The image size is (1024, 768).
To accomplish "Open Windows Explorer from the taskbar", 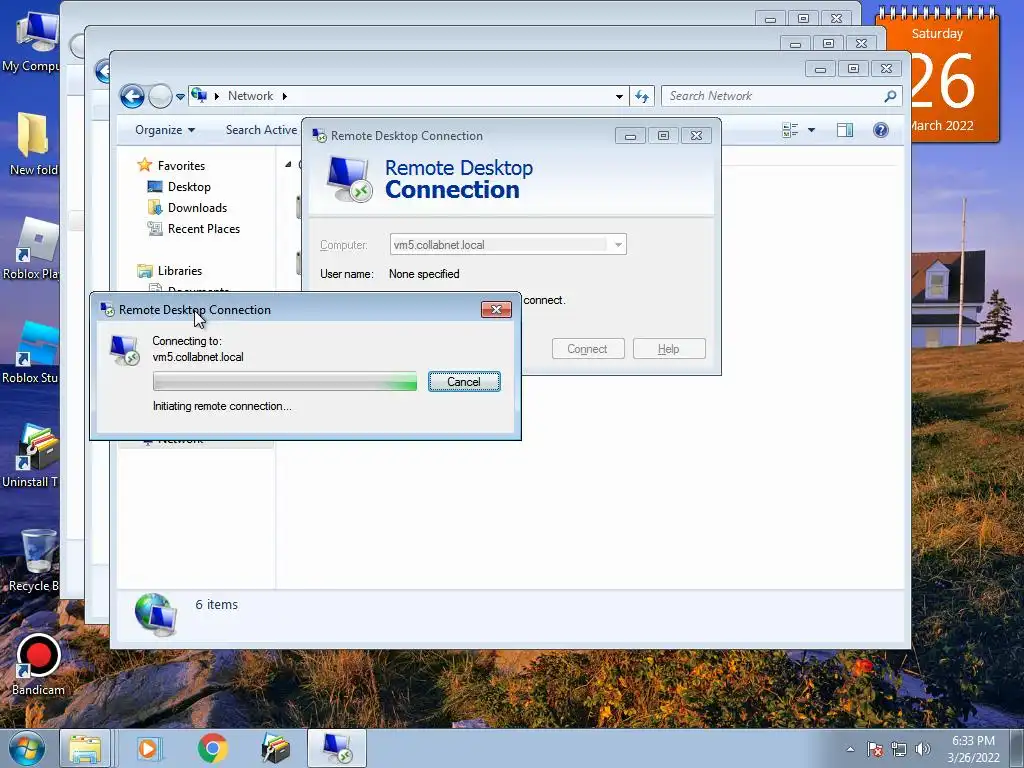I will [86, 748].
